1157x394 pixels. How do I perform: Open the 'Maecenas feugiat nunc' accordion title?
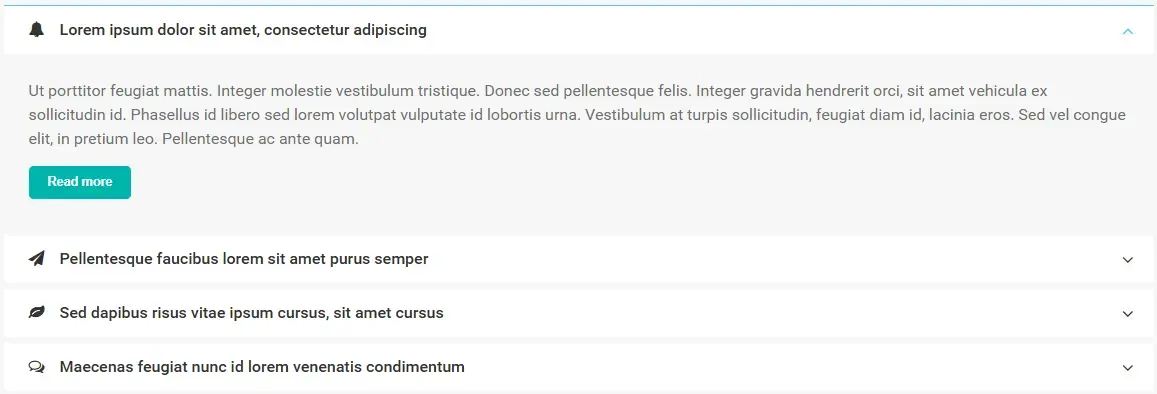(x=262, y=367)
